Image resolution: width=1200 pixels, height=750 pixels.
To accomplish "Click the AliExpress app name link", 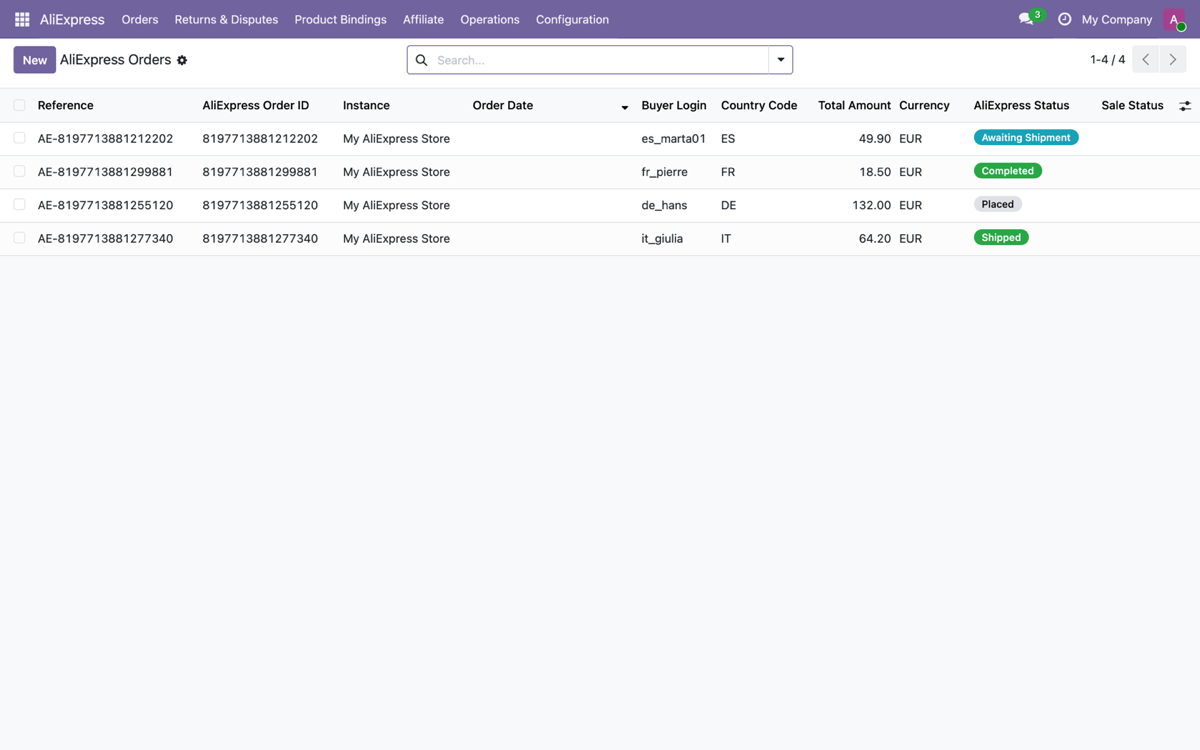I will [72, 19].
